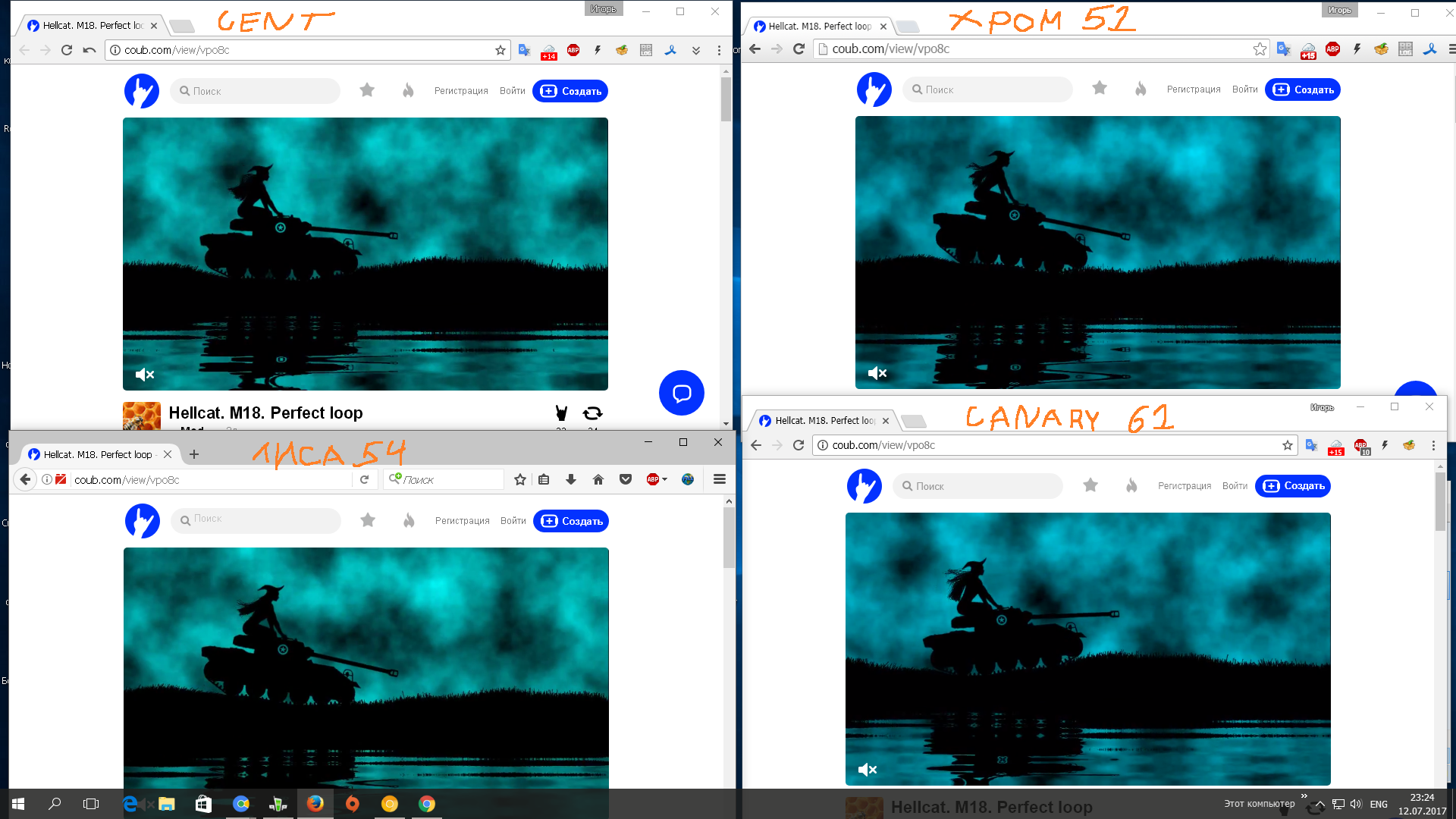The image size is (1456, 819).
Task: Click Создать button in Firefox page
Action: pos(571,521)
